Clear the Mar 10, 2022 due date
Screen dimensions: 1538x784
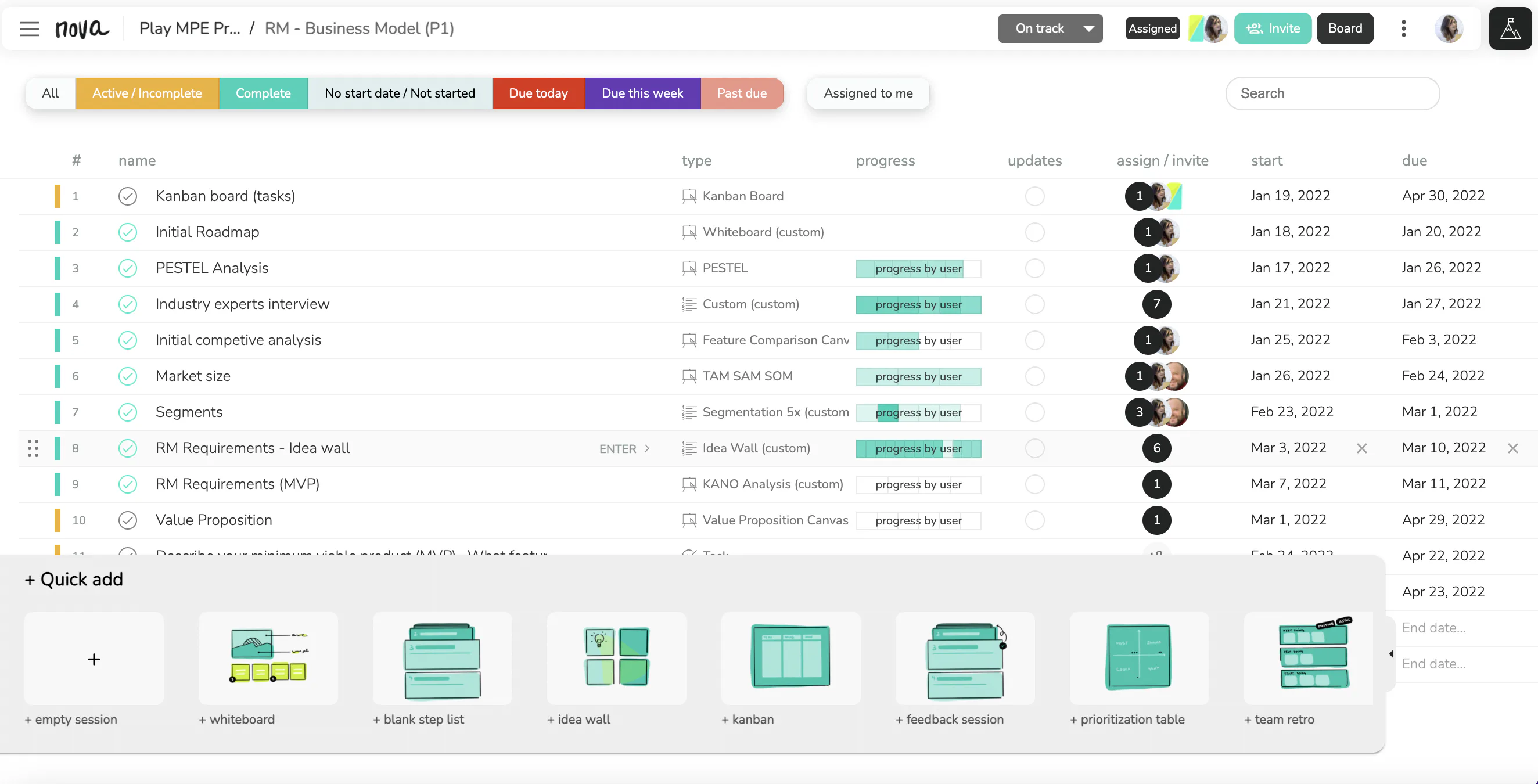click(1512, 448)
